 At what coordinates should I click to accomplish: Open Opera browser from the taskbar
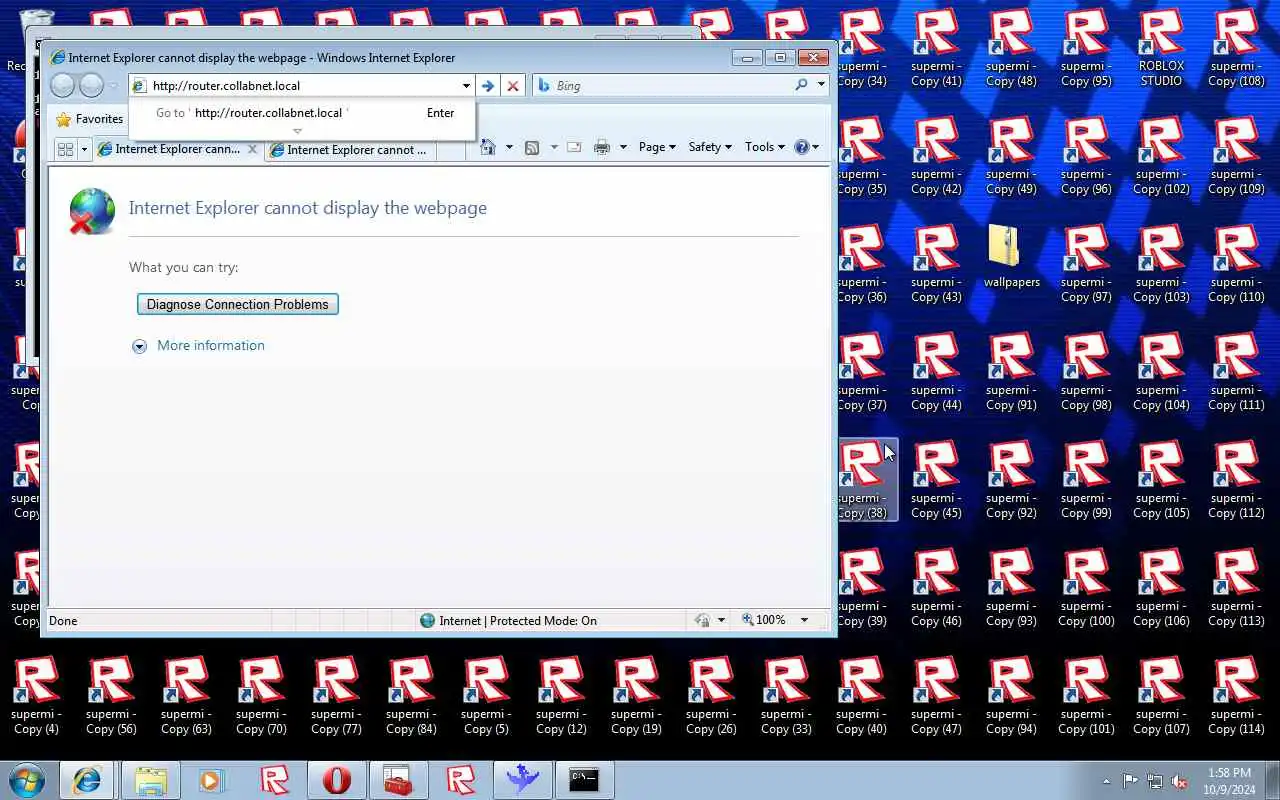point(337,780)
